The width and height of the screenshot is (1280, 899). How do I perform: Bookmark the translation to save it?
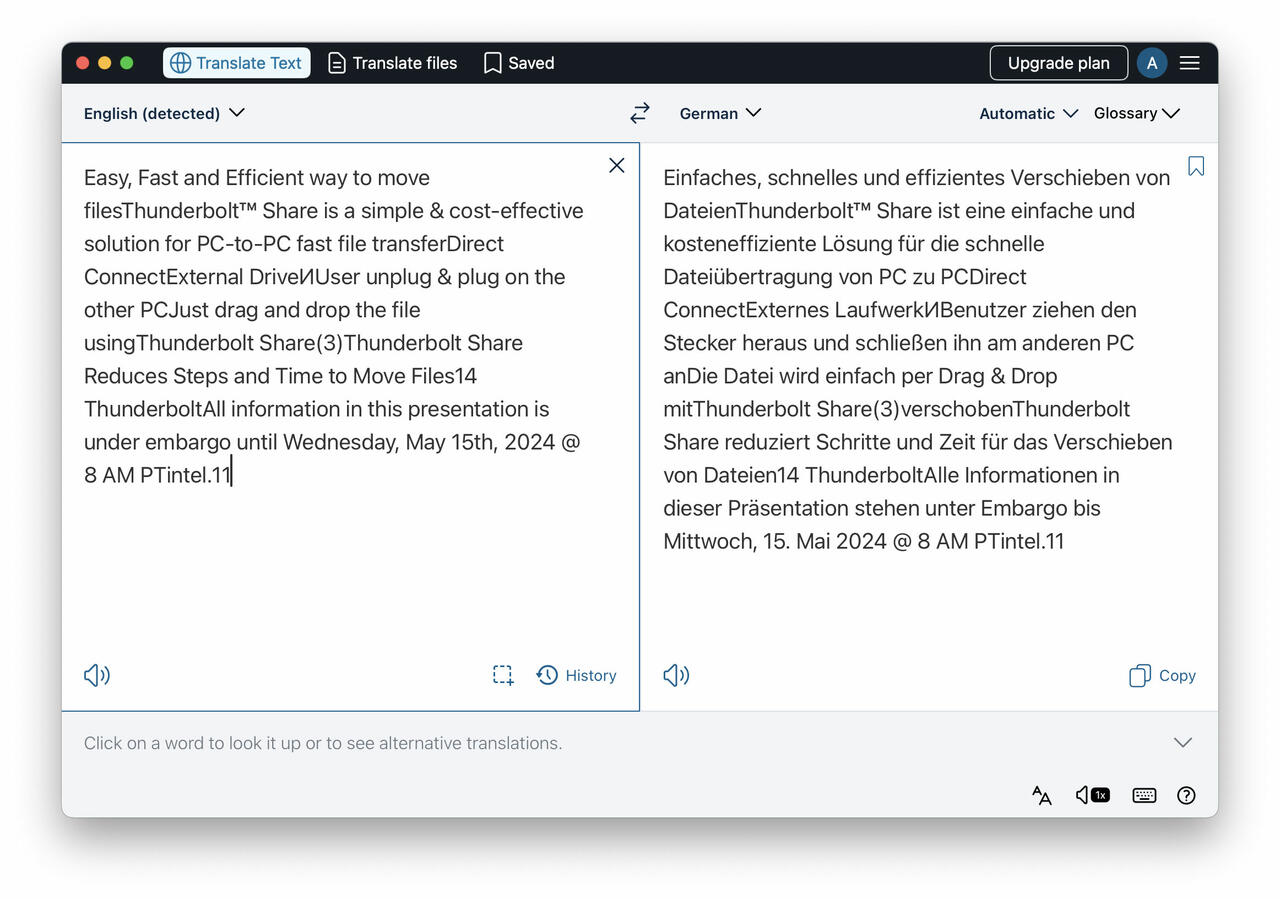pyautogui.click(x=1196, y=166)
